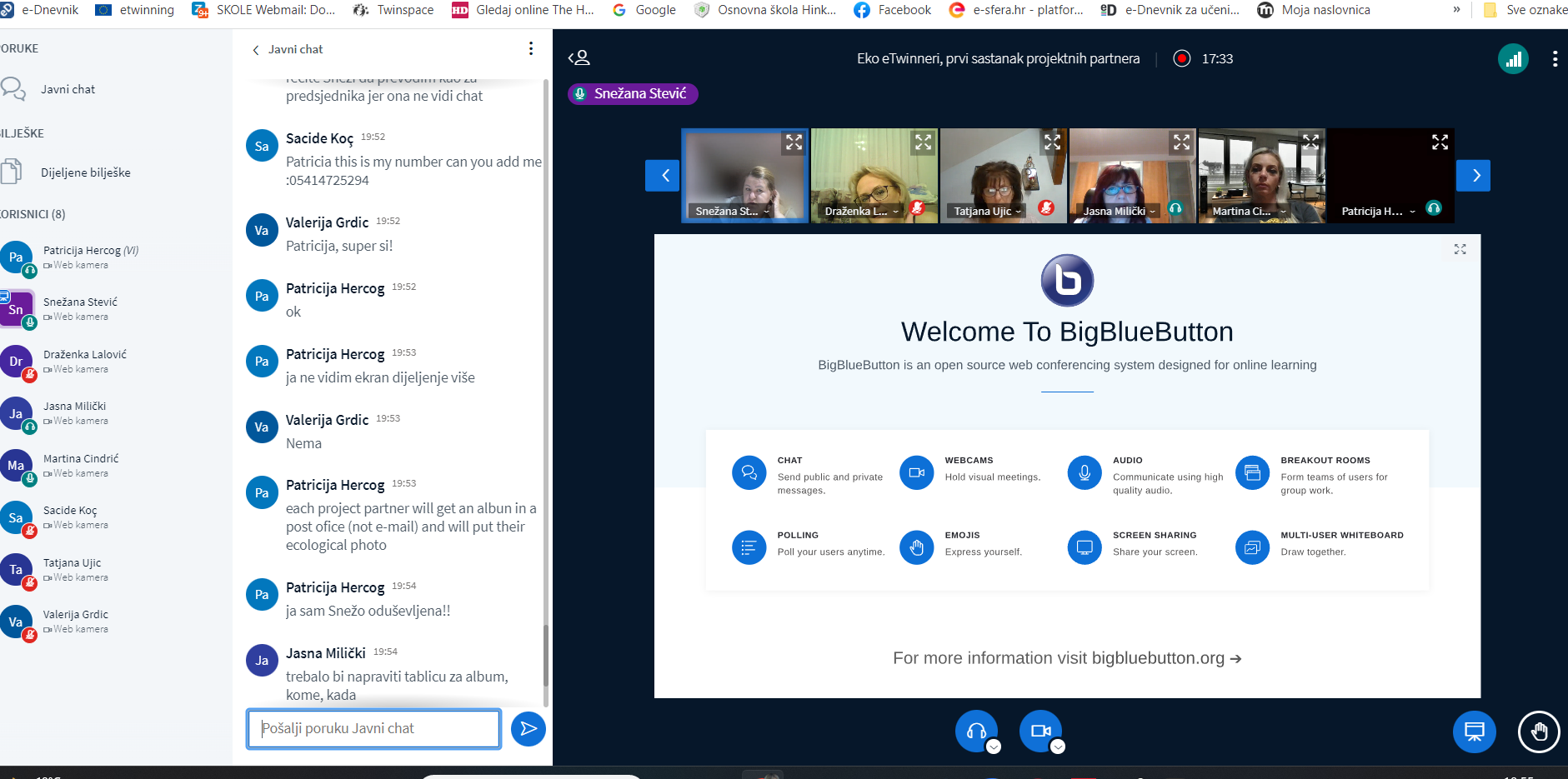The image size is (1568, 779).
Task: Open Moja naslovnica bookmark
Action: [1314, 10]
